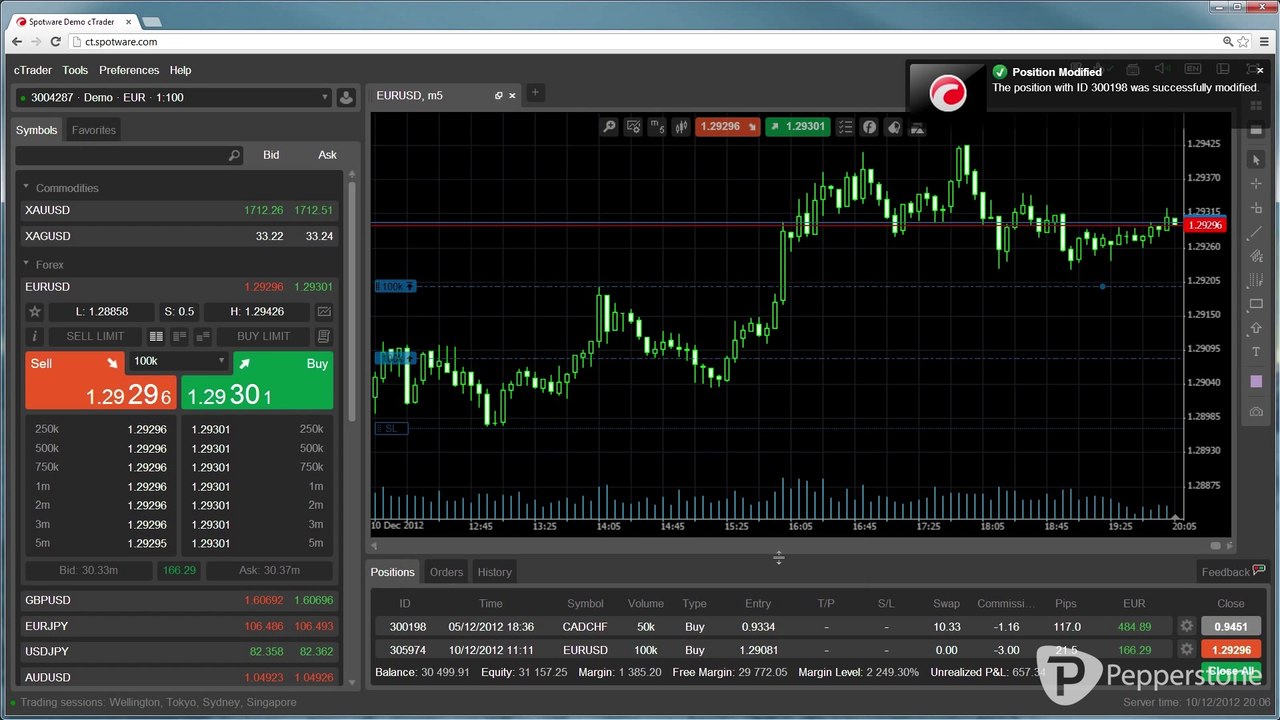Switch to price depth of market view
The width and height of the screenshot is (1280, 720).
pos(180,336)
